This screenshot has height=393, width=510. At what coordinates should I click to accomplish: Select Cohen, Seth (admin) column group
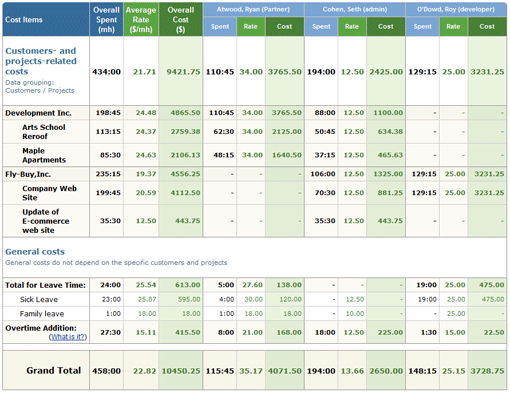tap(355, 10)
